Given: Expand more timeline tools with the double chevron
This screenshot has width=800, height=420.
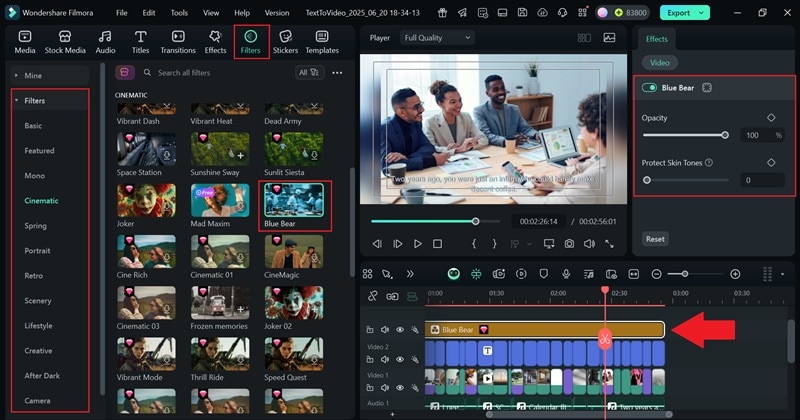Looking at the screenshot, I should [410, 274].
